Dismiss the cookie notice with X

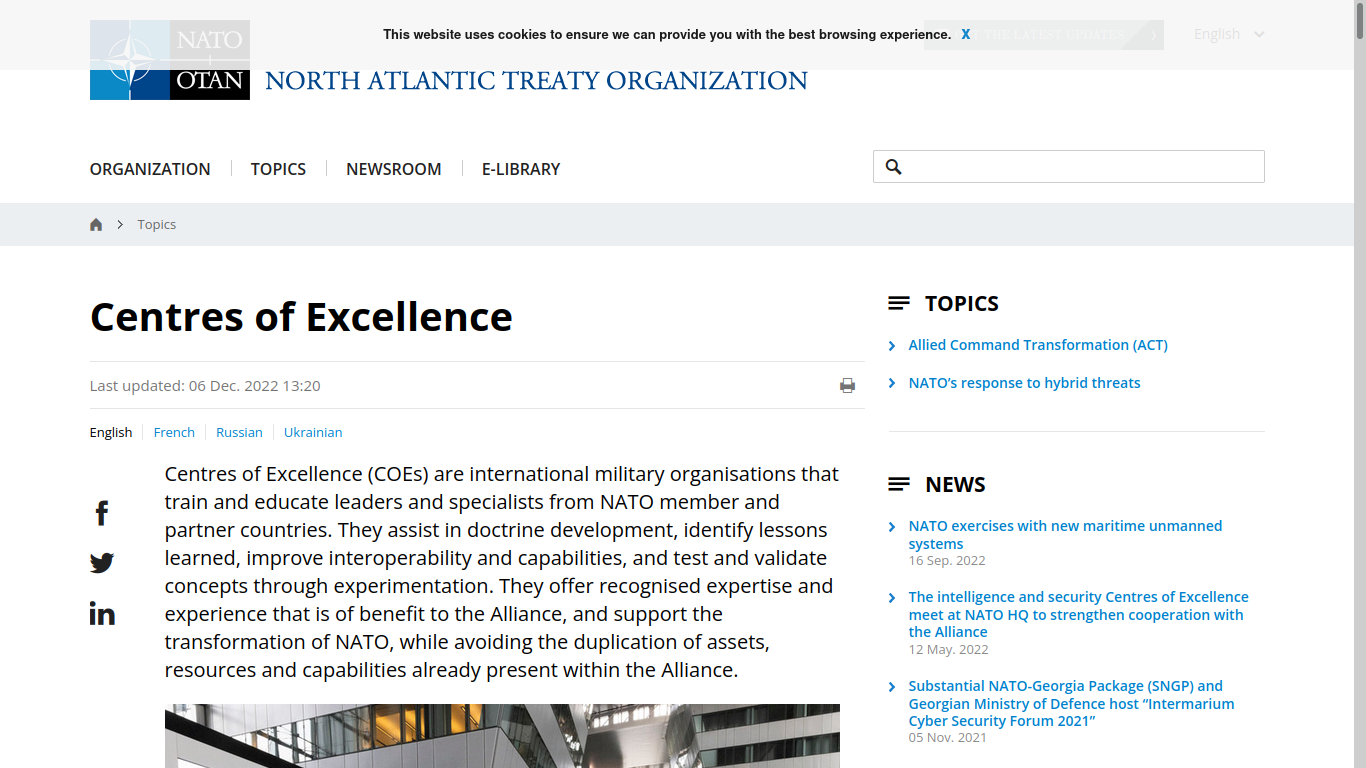tap(966, 34)
